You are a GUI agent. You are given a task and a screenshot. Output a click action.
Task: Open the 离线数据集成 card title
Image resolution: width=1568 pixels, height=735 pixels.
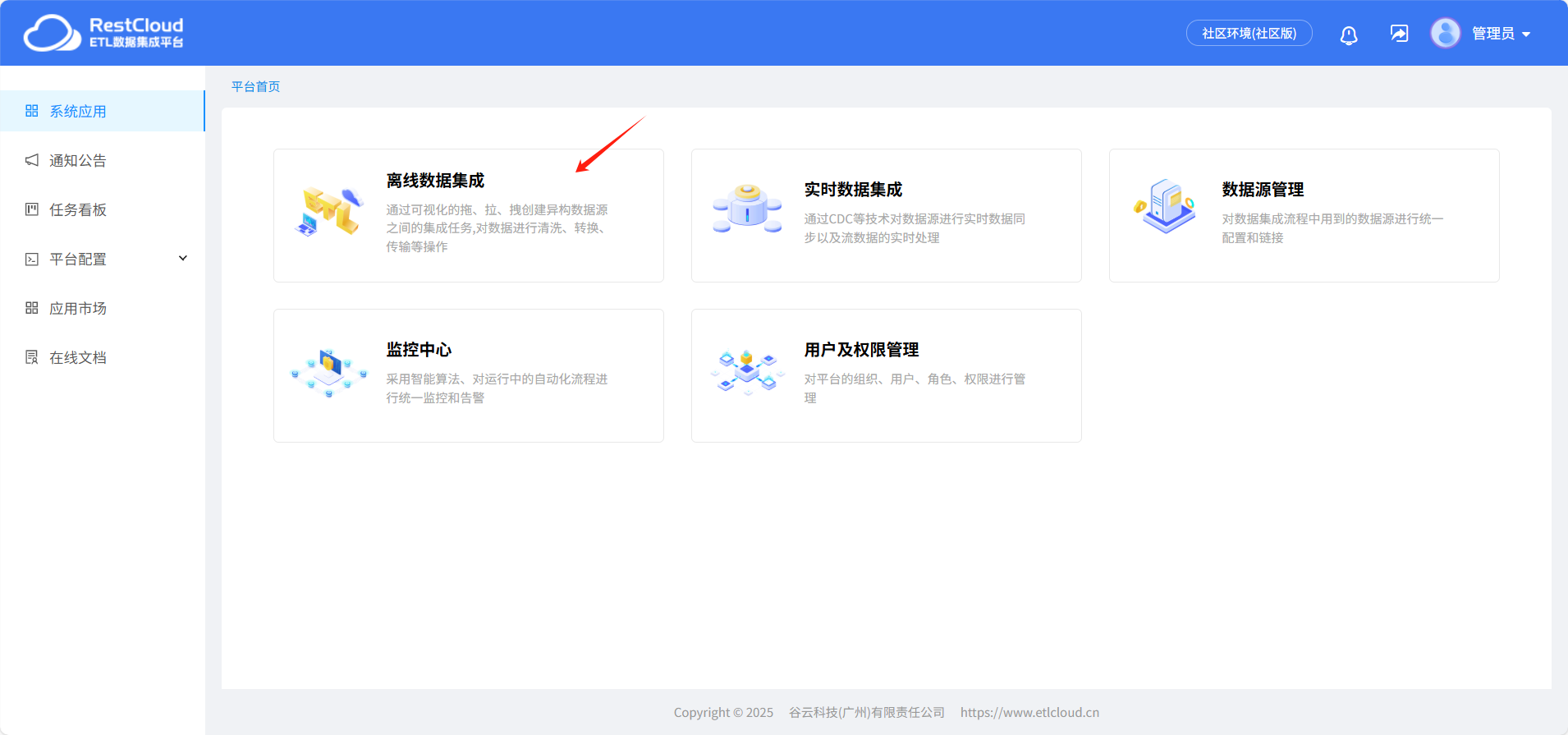pos(436,180)
